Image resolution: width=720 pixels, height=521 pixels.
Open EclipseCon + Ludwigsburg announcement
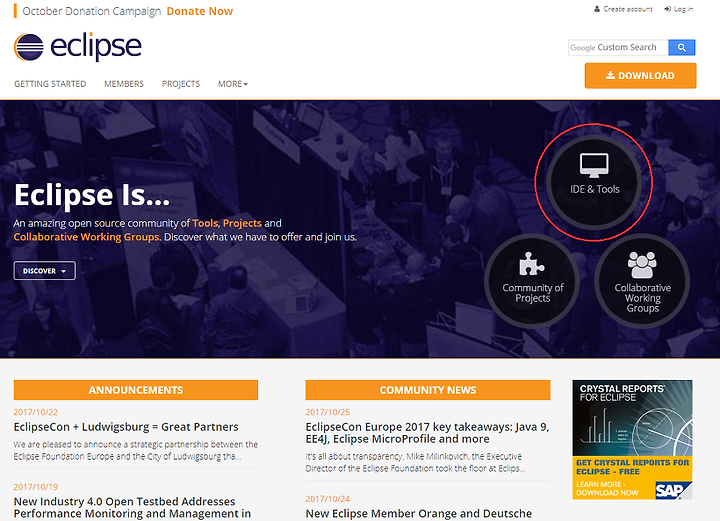[x=126, y=427]
